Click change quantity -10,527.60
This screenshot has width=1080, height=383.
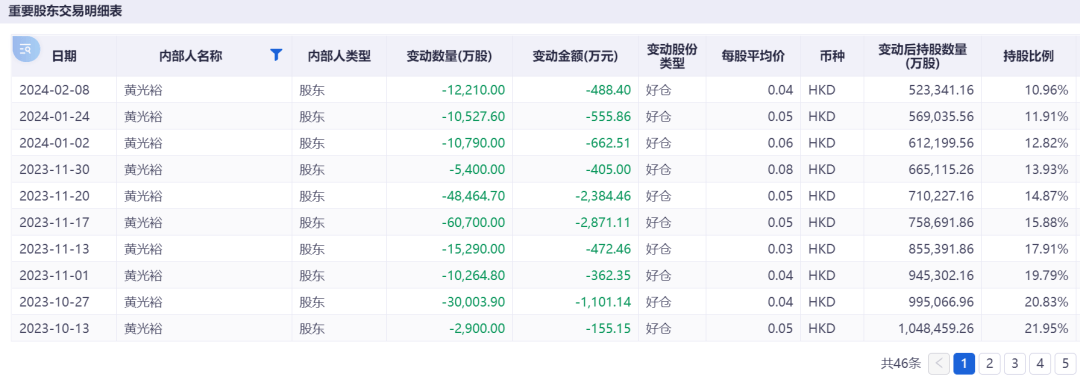click(x=473, y=116)
